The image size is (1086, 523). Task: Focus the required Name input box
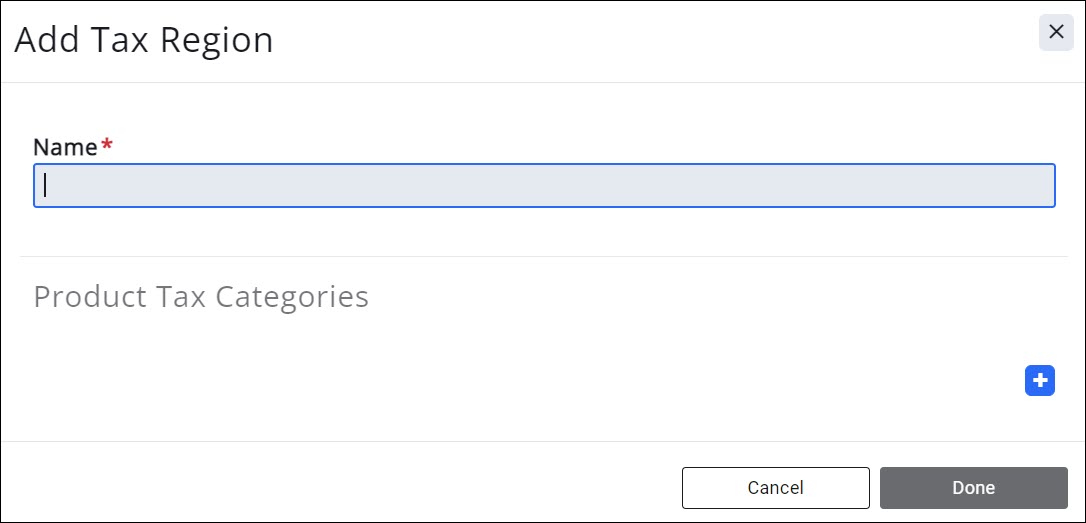(544, 186)
